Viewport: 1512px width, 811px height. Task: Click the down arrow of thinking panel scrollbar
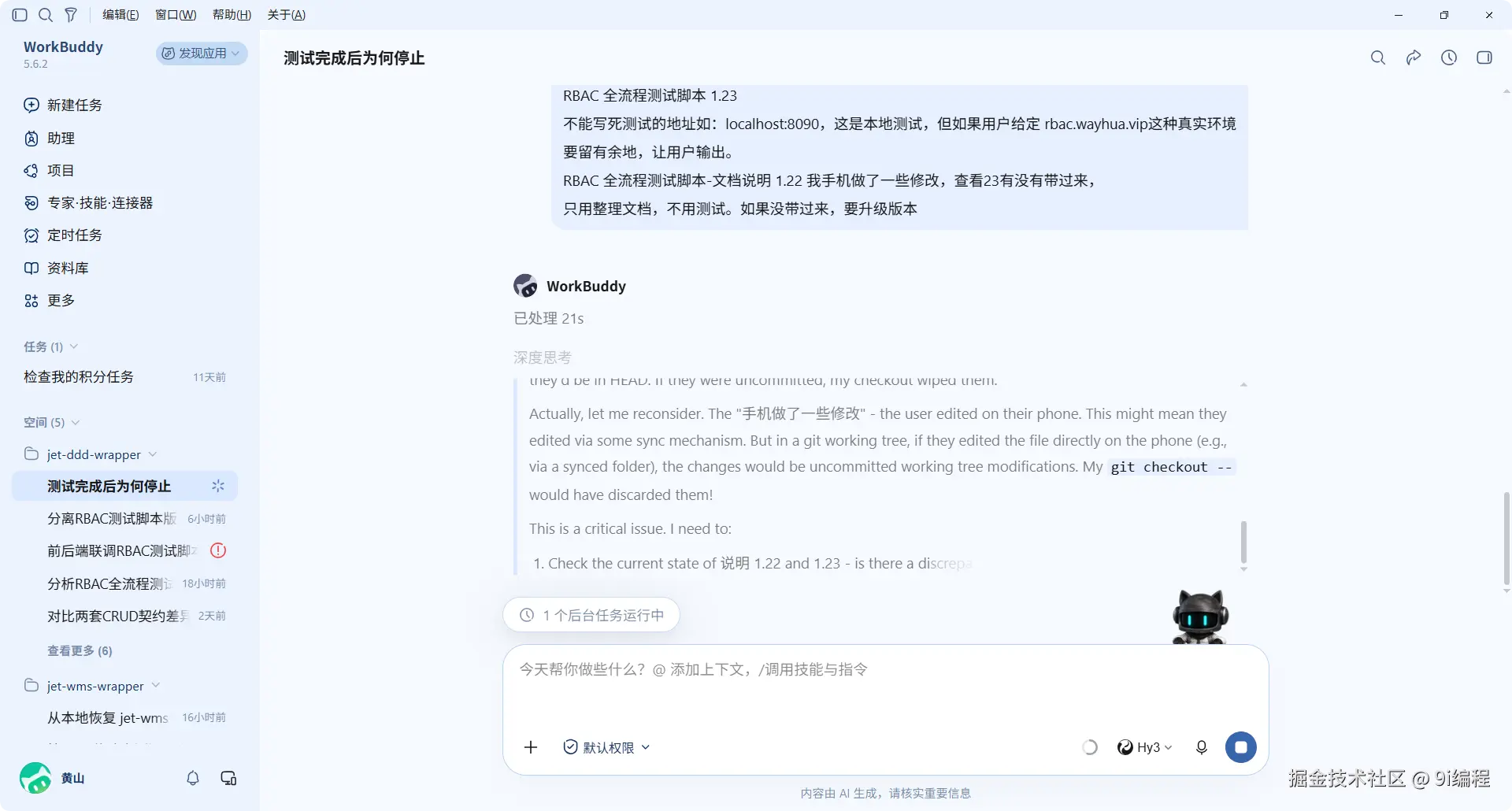point(1243,569)
